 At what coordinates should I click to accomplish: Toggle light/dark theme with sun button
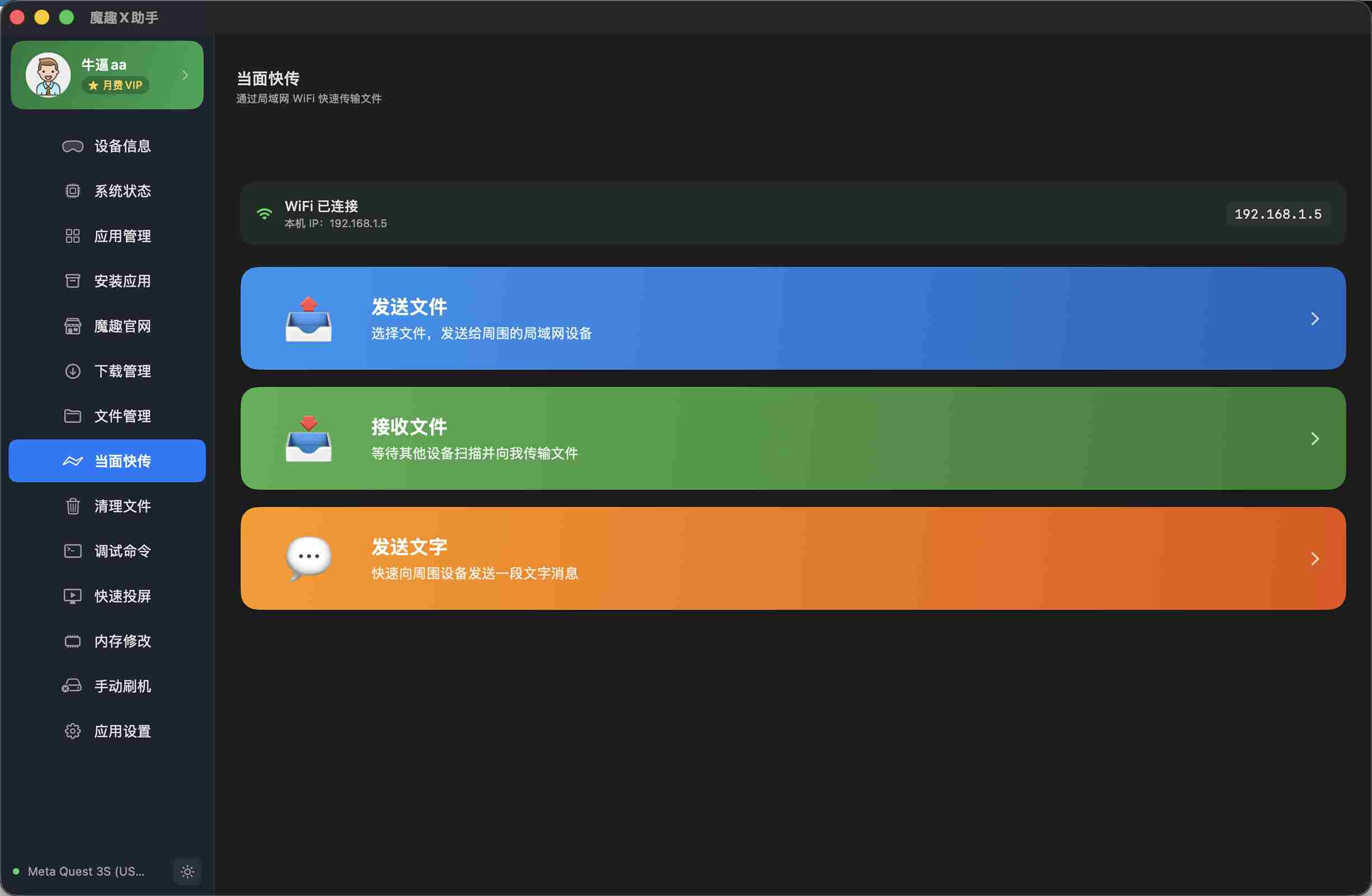click(187, 872)
